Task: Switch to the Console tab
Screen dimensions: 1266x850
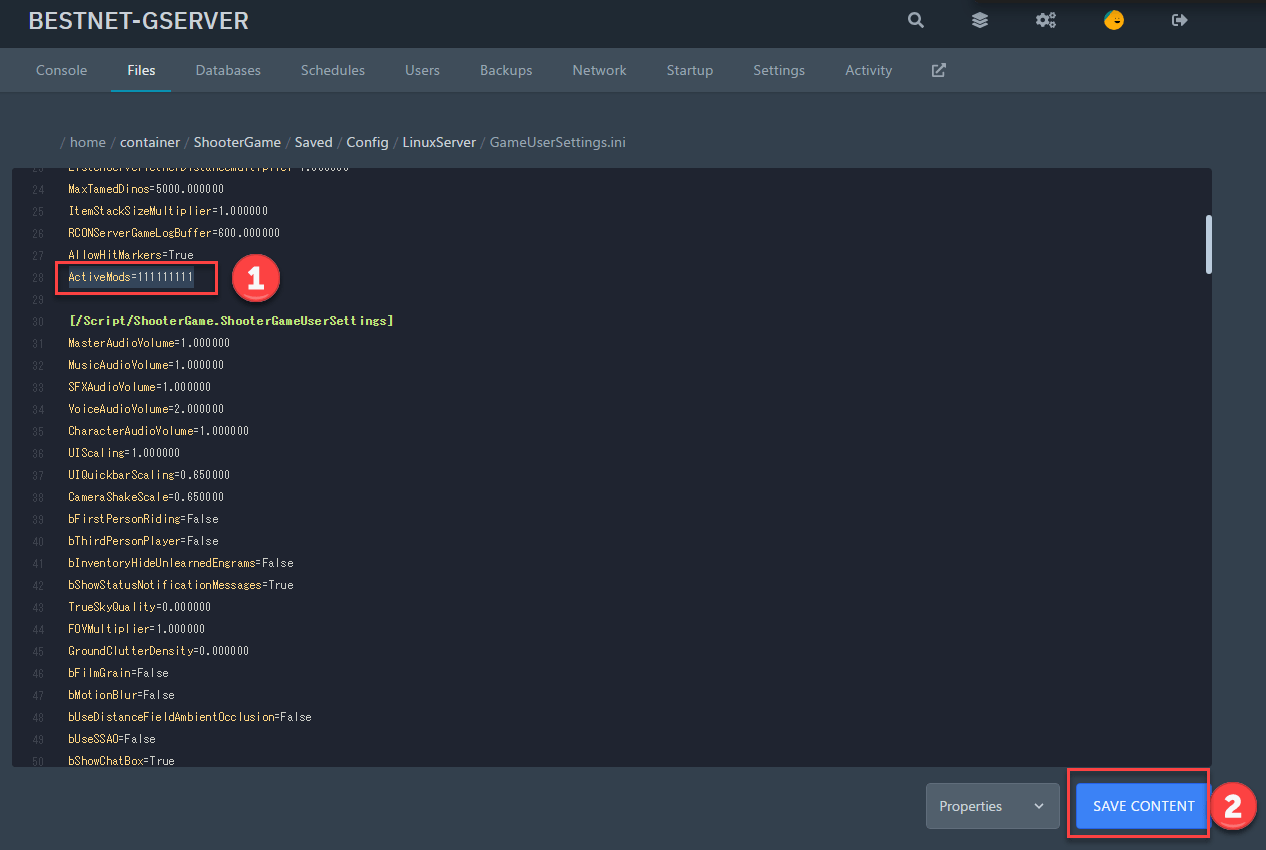Action: pos(61,70)
